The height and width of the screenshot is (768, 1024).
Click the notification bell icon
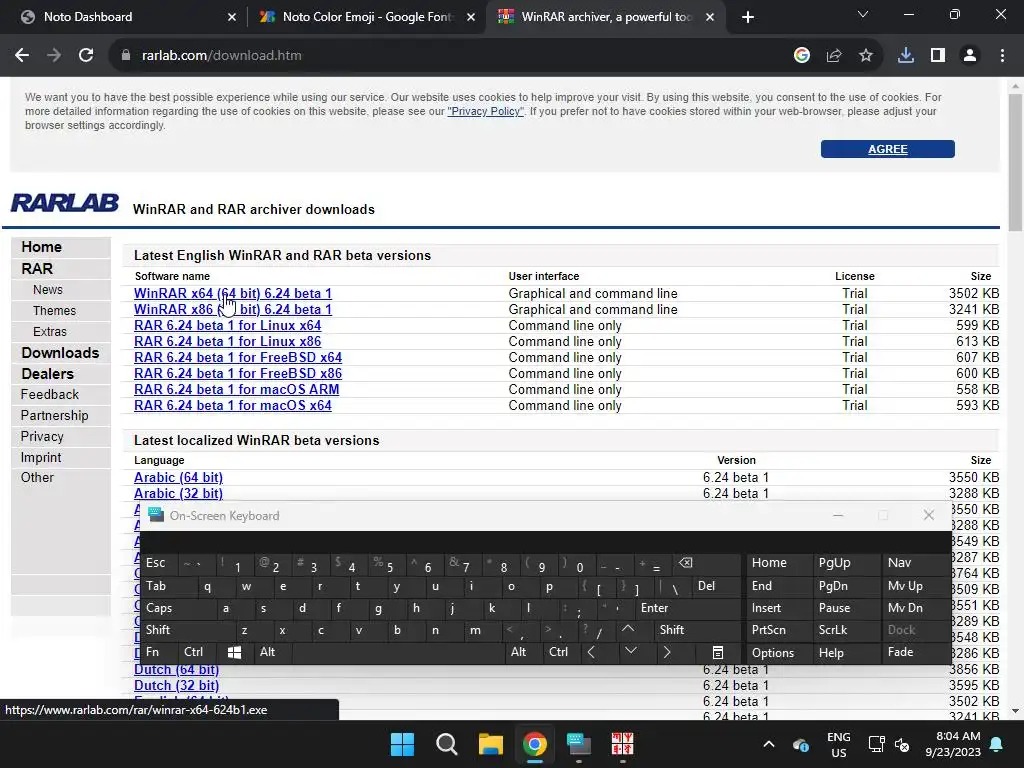[997, 744]
